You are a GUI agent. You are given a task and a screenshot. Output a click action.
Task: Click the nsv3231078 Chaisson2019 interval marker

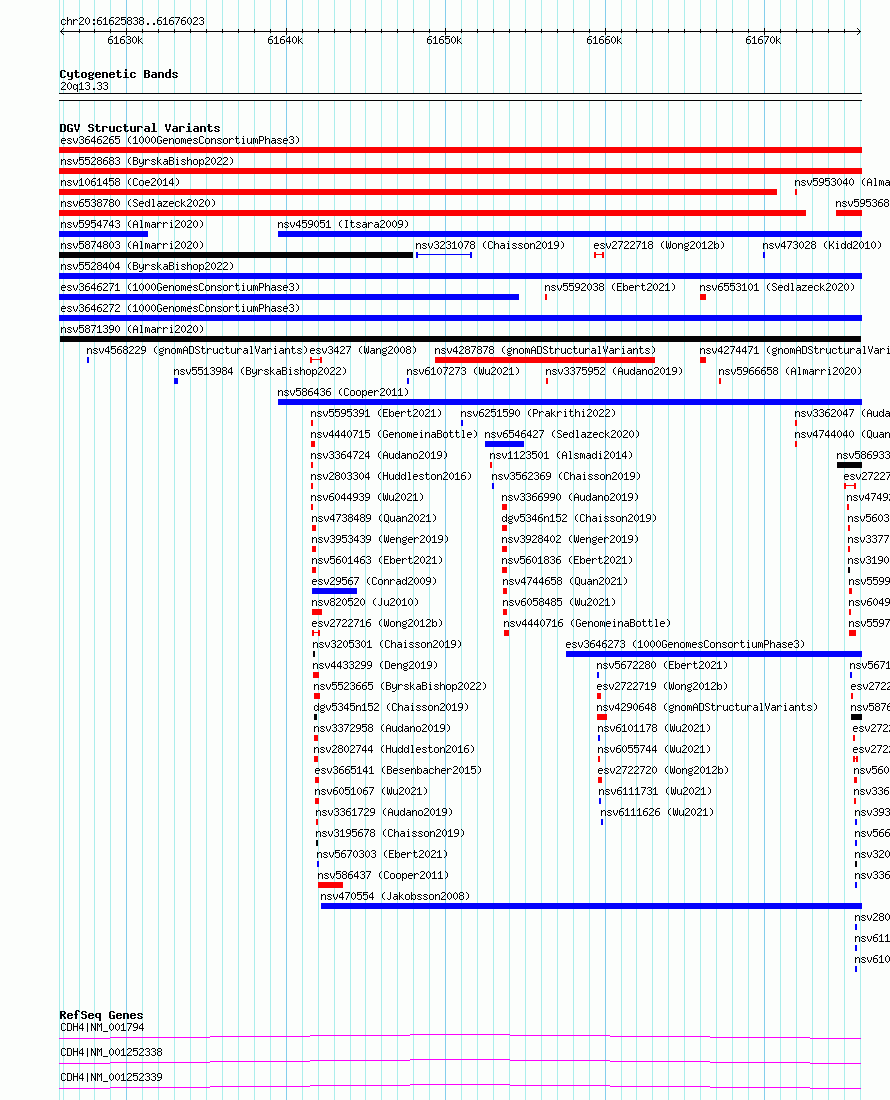pos(444,255)
